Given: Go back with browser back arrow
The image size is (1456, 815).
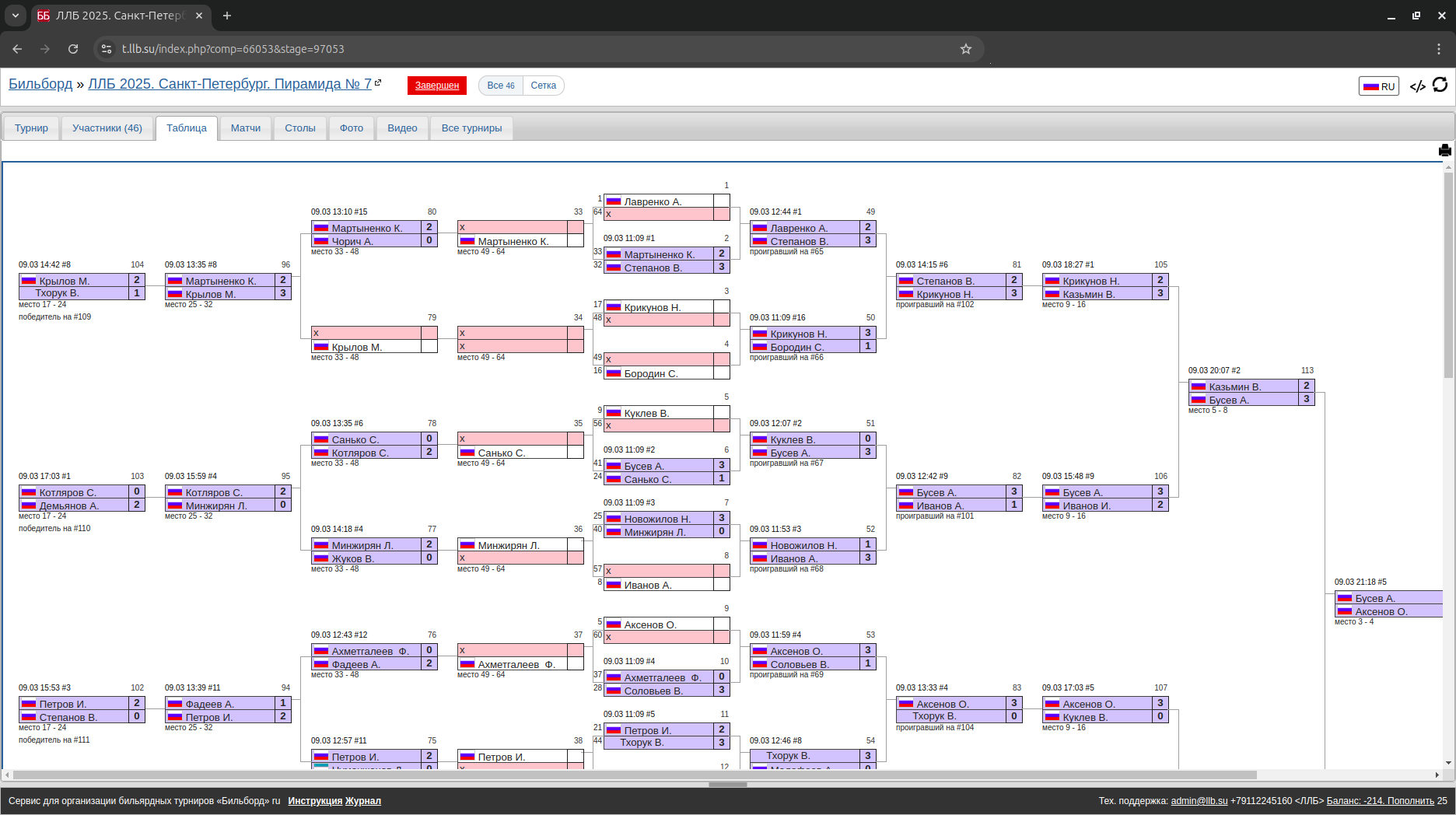Looking at the screenshot, I should (x=17, y=49).
